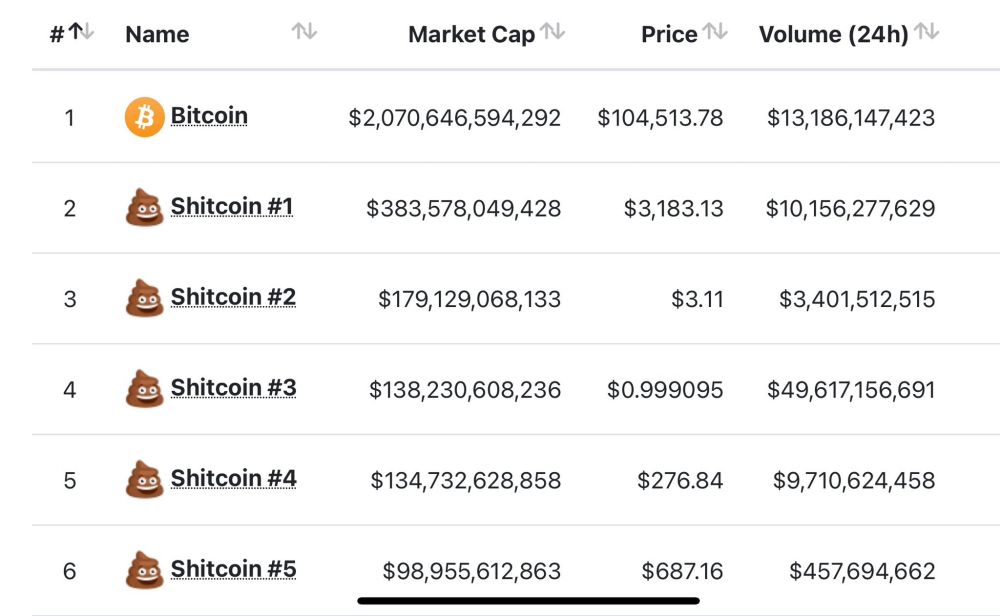1000x616 pixels.
Task: Click the orange Bitcoin logo icon
Action: (x=145, y=117)
